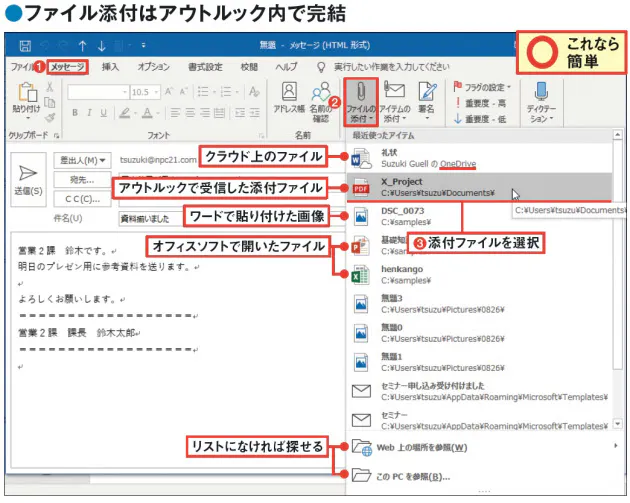Toggle 重要度 - 高 high importance
The height and width of the screenshot is (503, 630).
coord(480,103)
